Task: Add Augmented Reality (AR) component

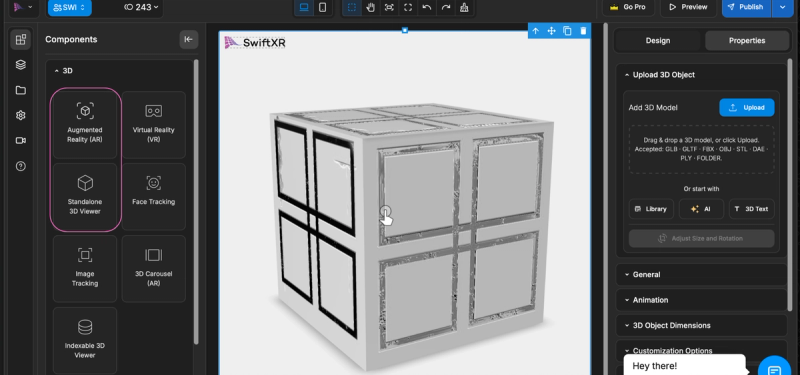Action: click(85, 124)
